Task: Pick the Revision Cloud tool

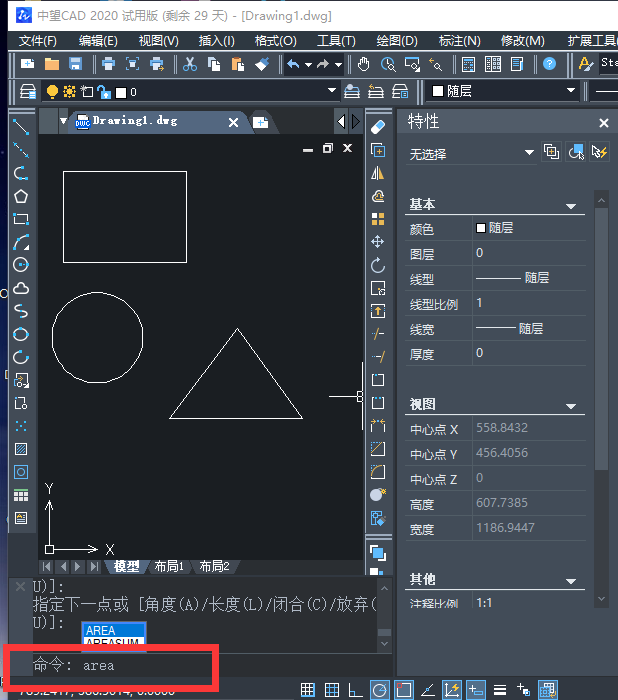Action: tap(21, 288)
